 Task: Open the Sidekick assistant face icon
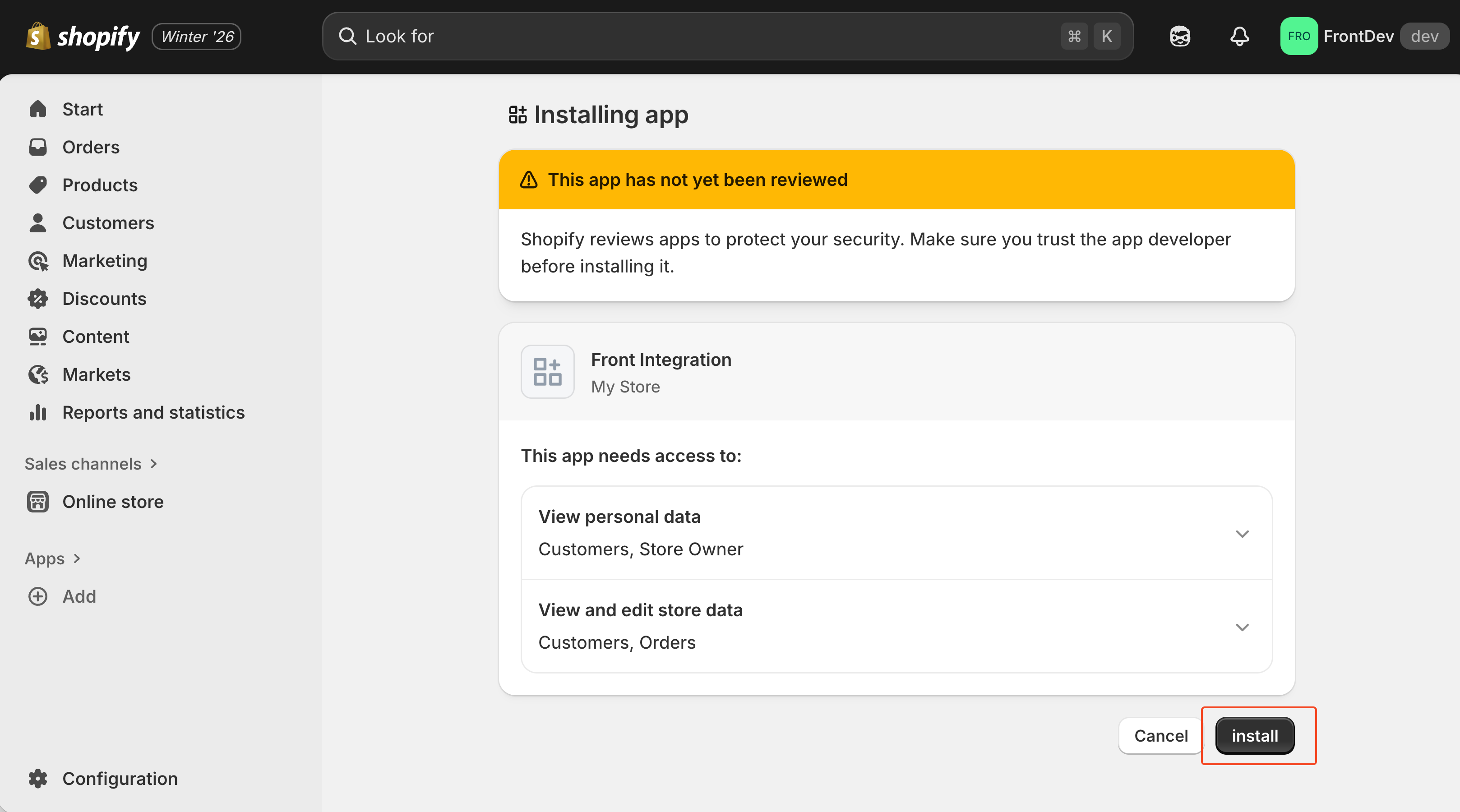click(x=1180, y=36)
